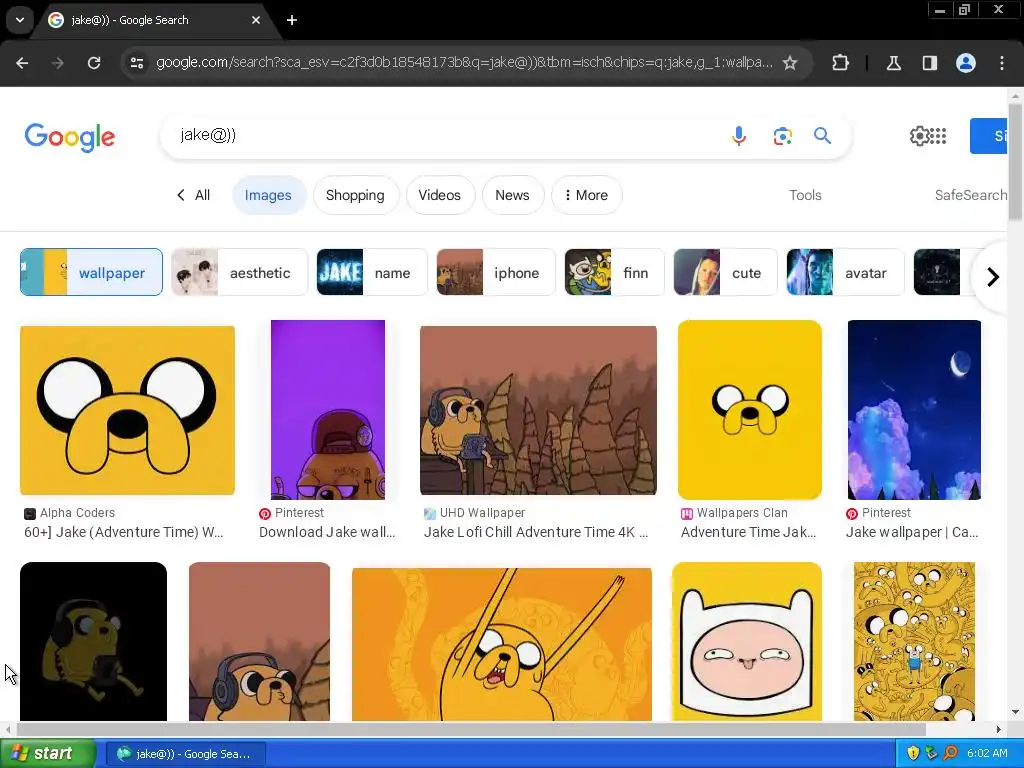
Task: Search by image with Google Lens icon
Action: pos(782,136)
